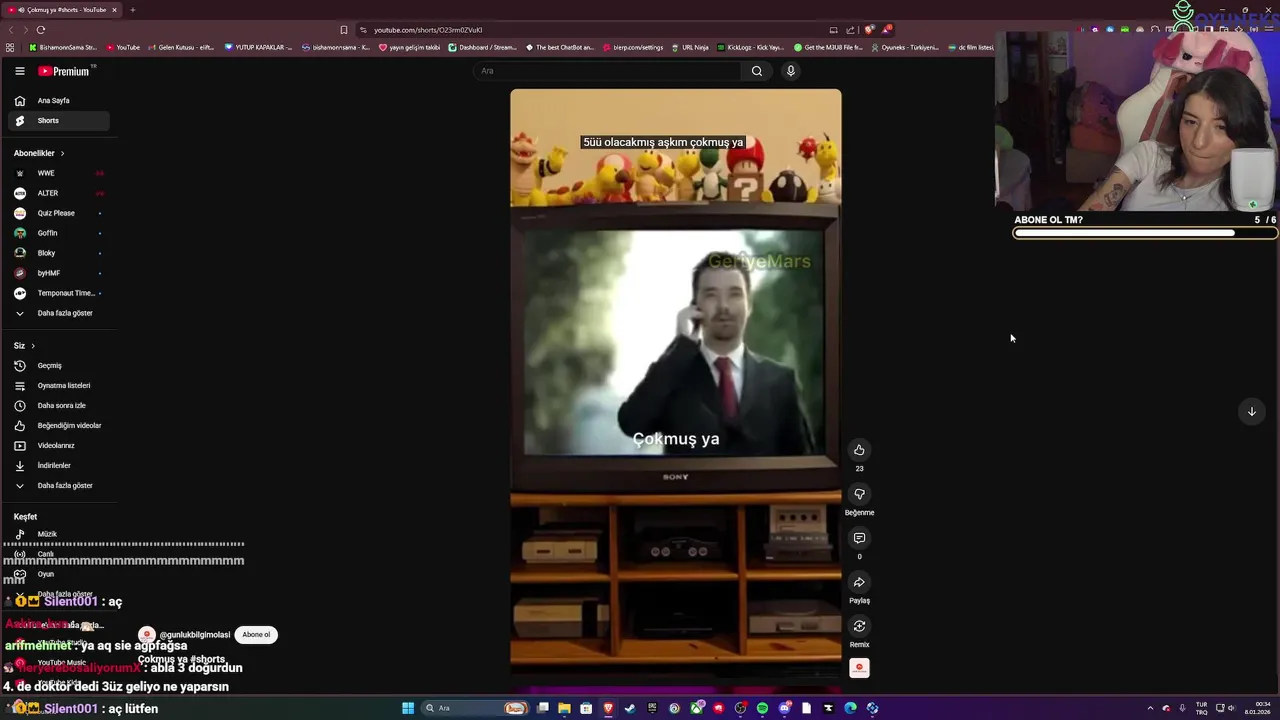This screenshot has height=720, width=1280.
Task: Open Daha sonra izle list
Action: pos(59,405)
